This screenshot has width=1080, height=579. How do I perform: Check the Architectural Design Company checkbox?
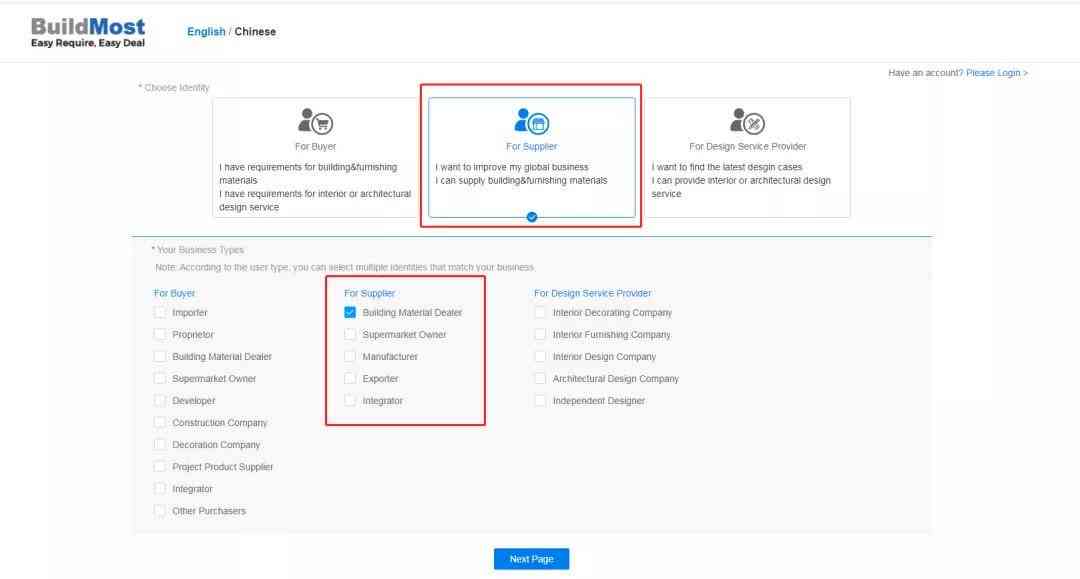540,379
